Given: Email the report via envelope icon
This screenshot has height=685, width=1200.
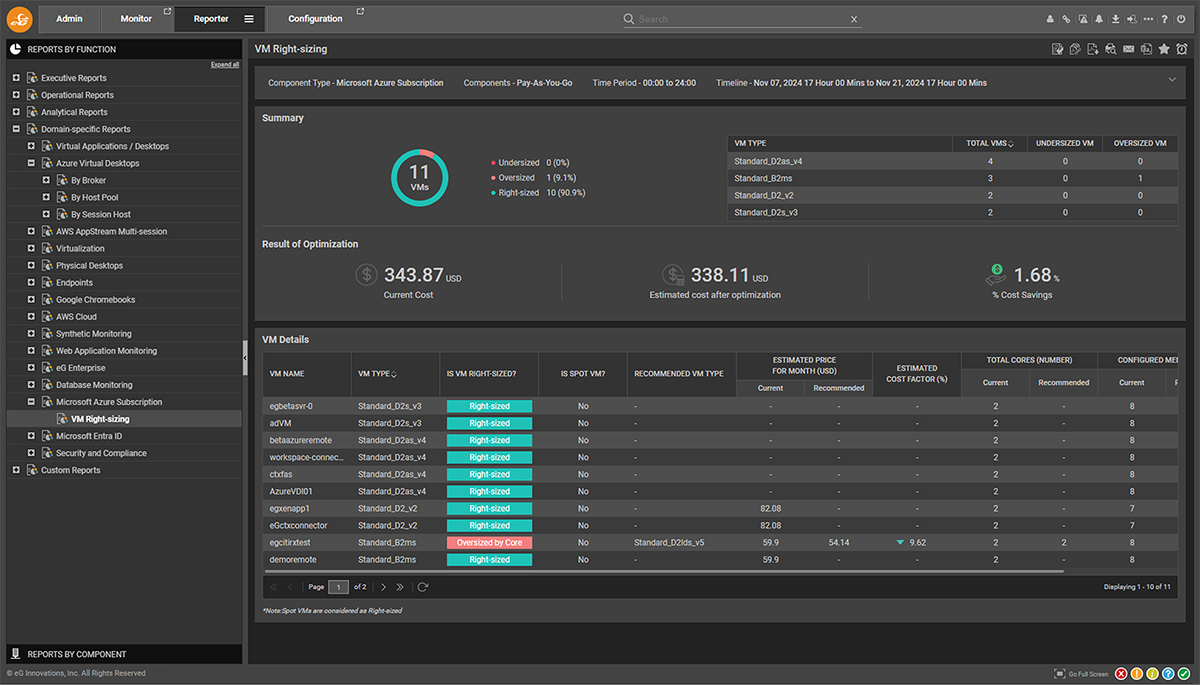Looking at the screenshot, I should [1129, 49].
